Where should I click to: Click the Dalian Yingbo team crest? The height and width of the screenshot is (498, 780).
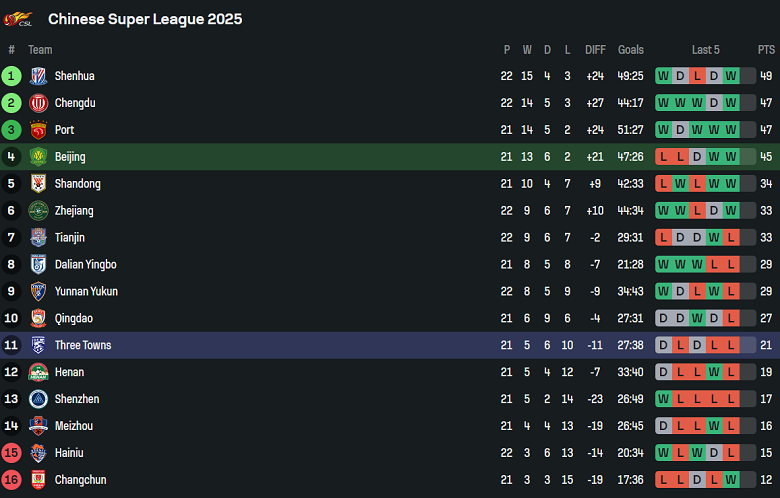(38, 265)
